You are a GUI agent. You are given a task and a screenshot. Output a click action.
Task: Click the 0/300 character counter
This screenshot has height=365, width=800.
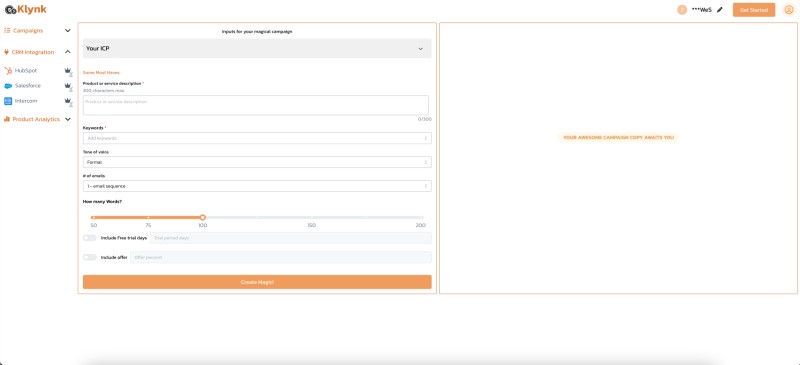tap(425, 119)
